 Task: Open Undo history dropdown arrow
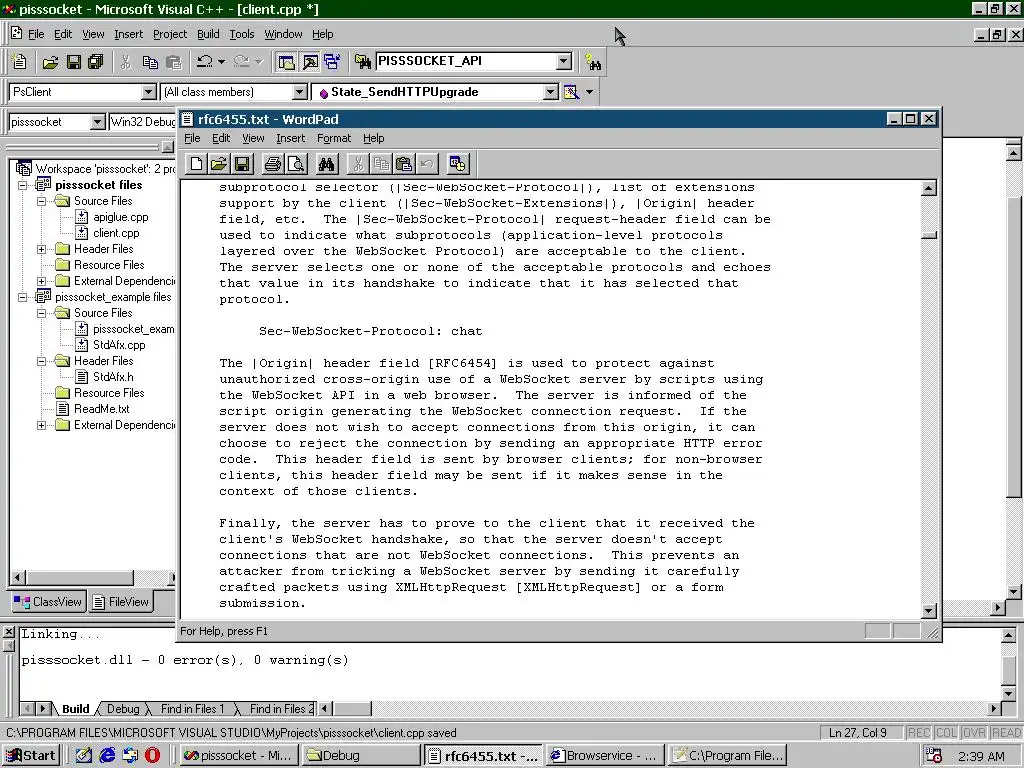click(221, 62)
